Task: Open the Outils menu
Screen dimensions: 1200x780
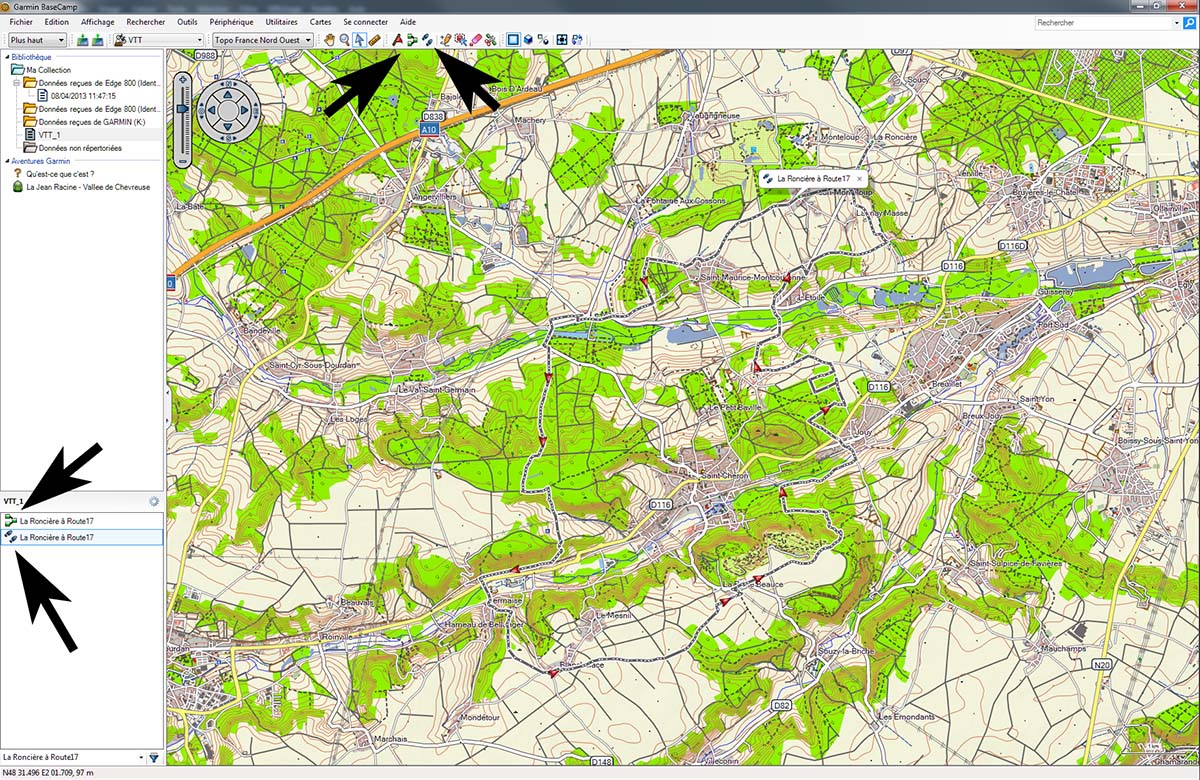Action: 187,22
